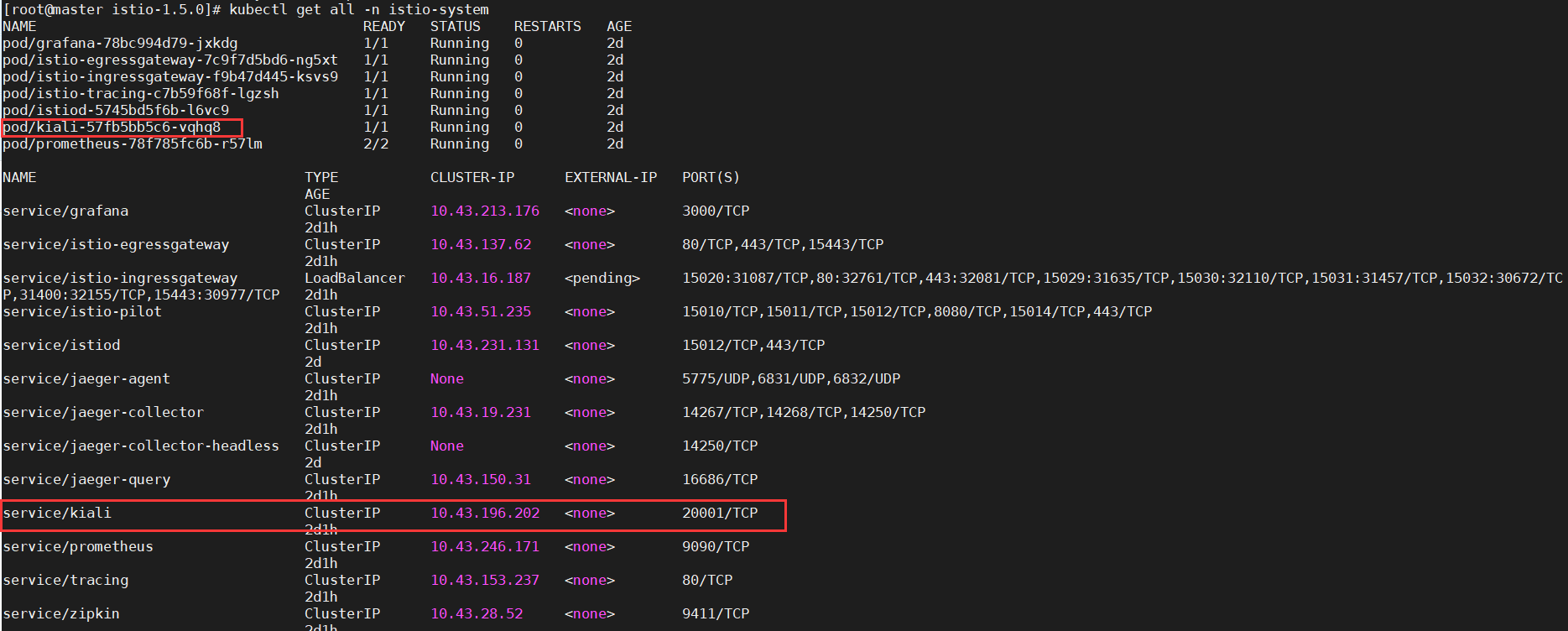Screen dimensions: 1568x631
Task: Click pod/grafana-78bc994d79-jxkdg name
Action: 120,44
